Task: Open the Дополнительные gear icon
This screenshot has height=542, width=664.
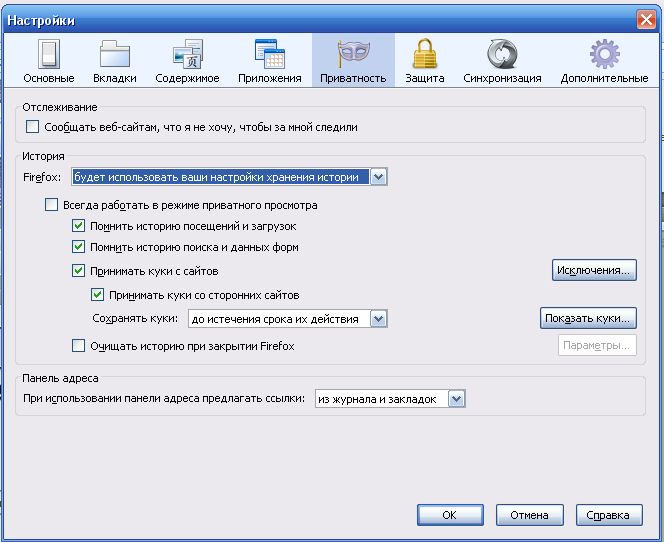Action: coord(604,55)
